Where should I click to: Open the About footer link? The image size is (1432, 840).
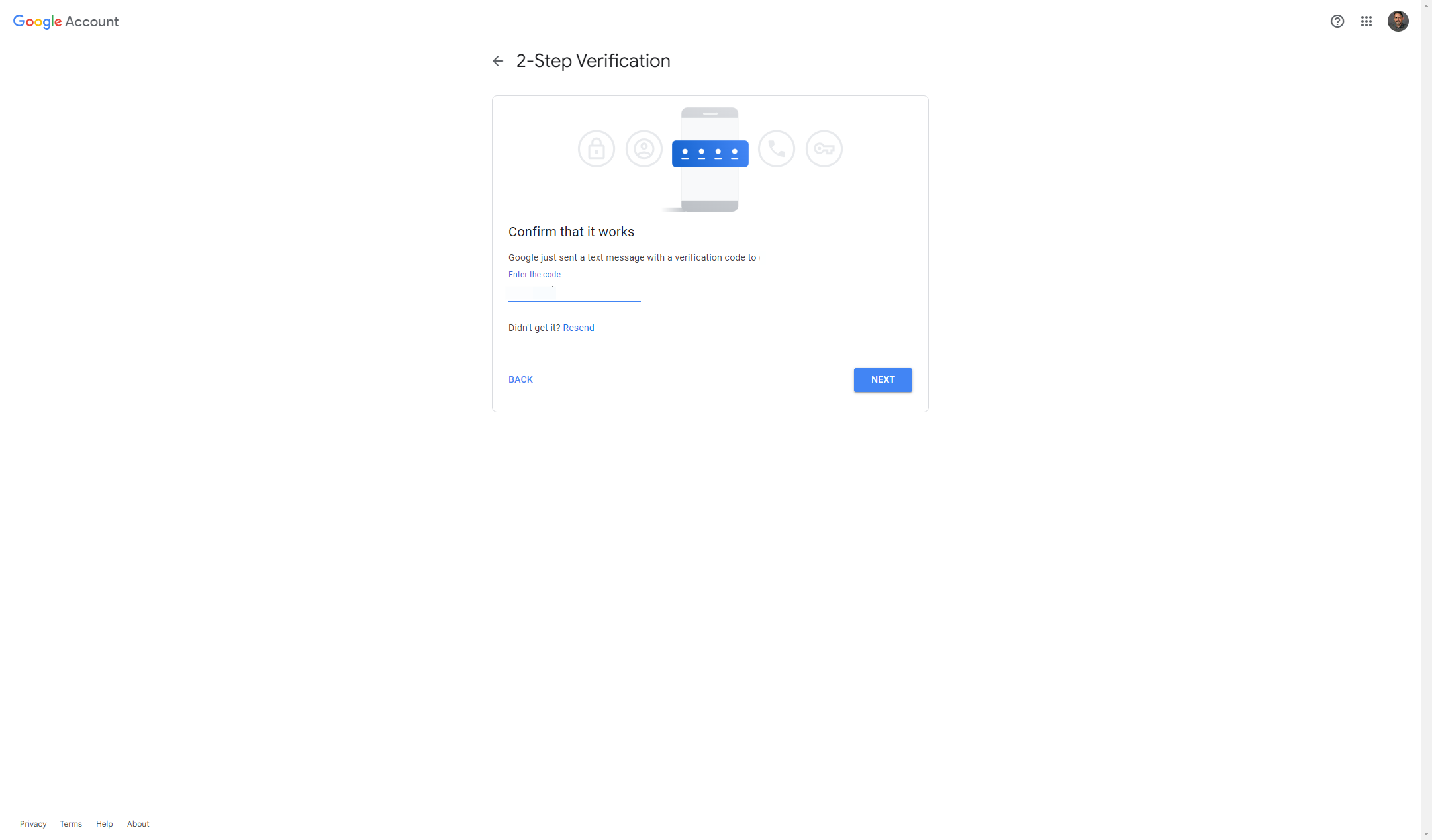click(x=138, y=824)
